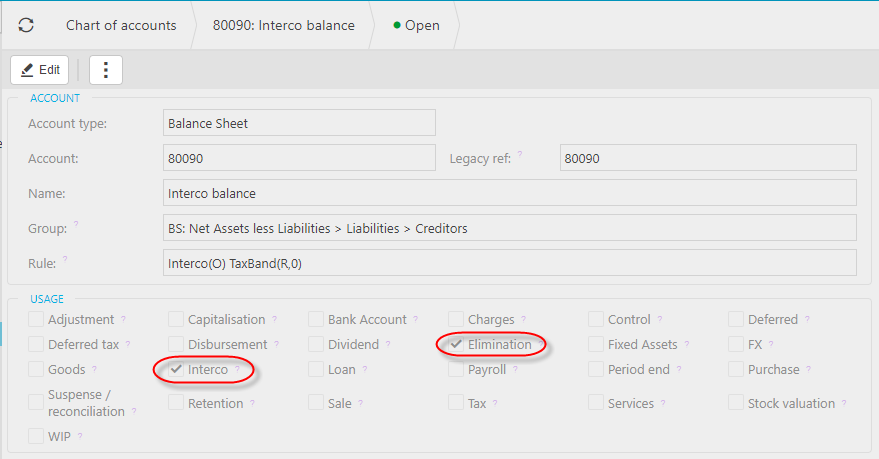Click the help icon next to Rule label
Screen dimensions: 879x459
[65, 260]
